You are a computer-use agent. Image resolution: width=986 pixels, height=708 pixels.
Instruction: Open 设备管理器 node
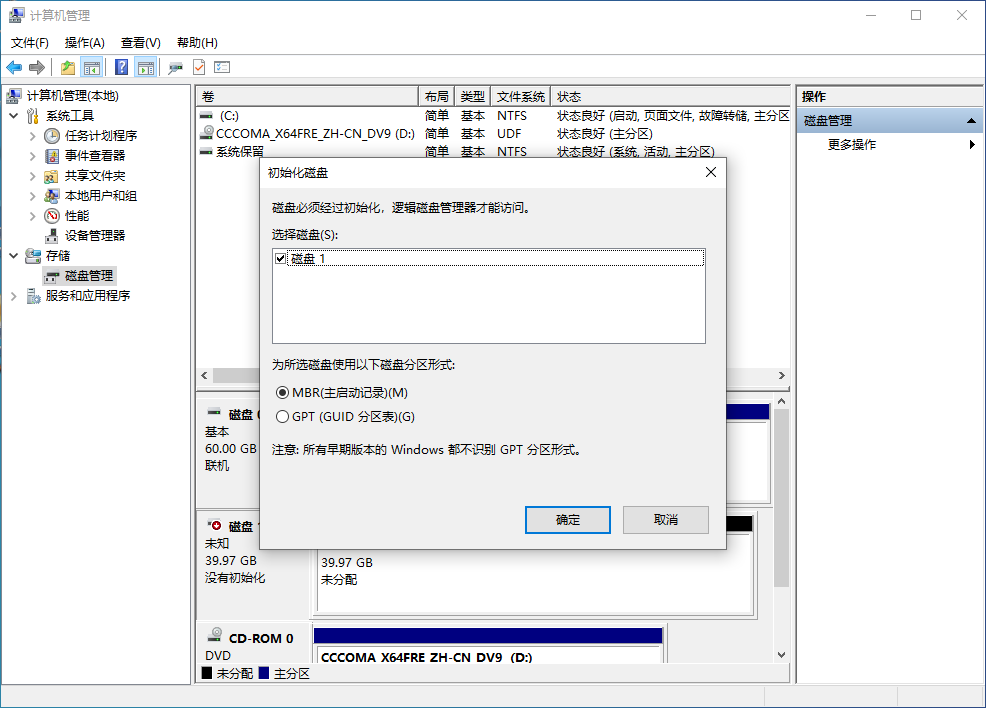[x=94, y=236]
